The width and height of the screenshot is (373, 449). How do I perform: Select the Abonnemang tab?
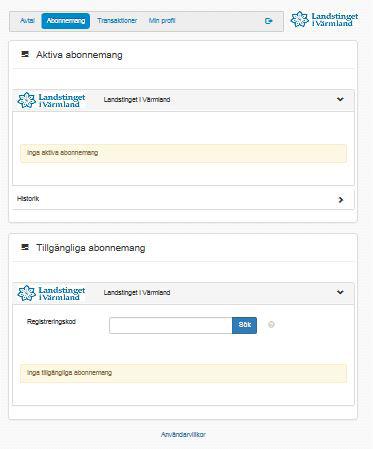66,21
